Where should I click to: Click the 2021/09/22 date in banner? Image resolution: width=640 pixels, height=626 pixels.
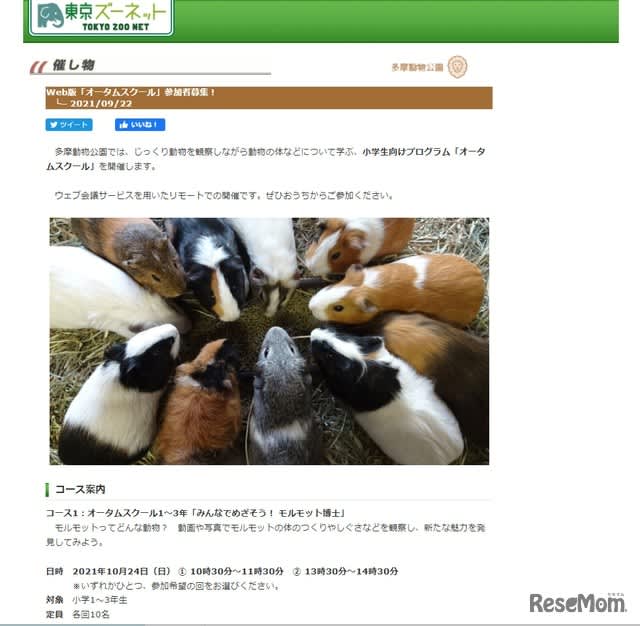(101, 104)
